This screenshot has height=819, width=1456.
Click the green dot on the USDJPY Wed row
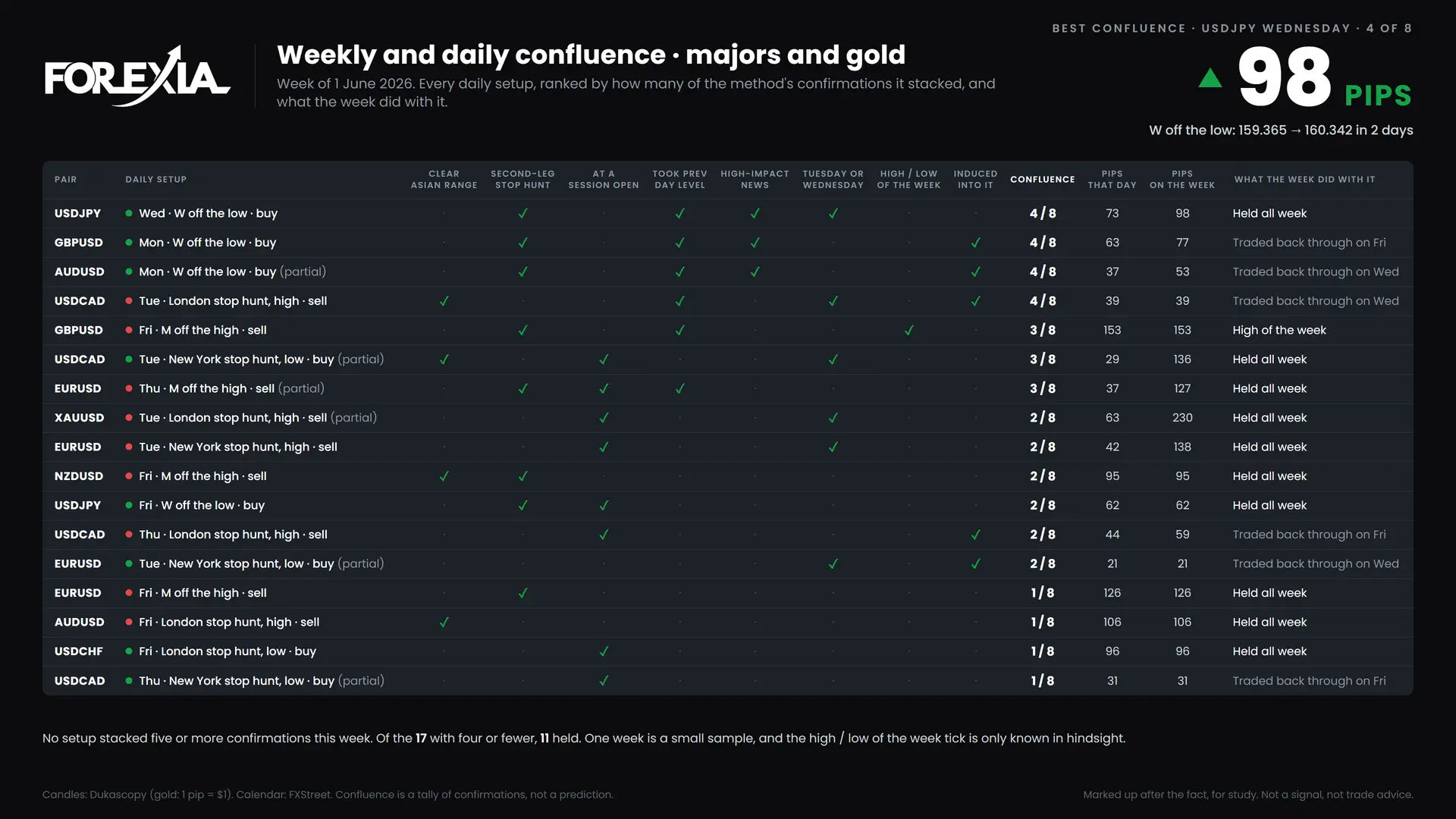(x=129, y=213)
